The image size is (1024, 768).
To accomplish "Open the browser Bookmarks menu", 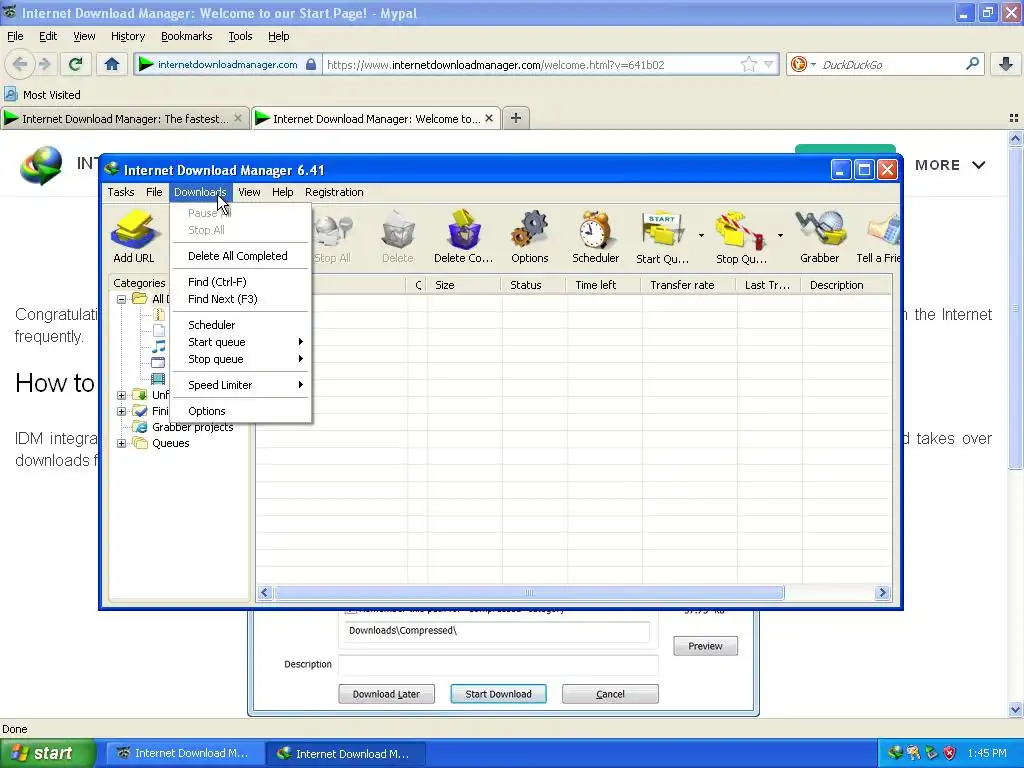I will click(x=187, y=37).
